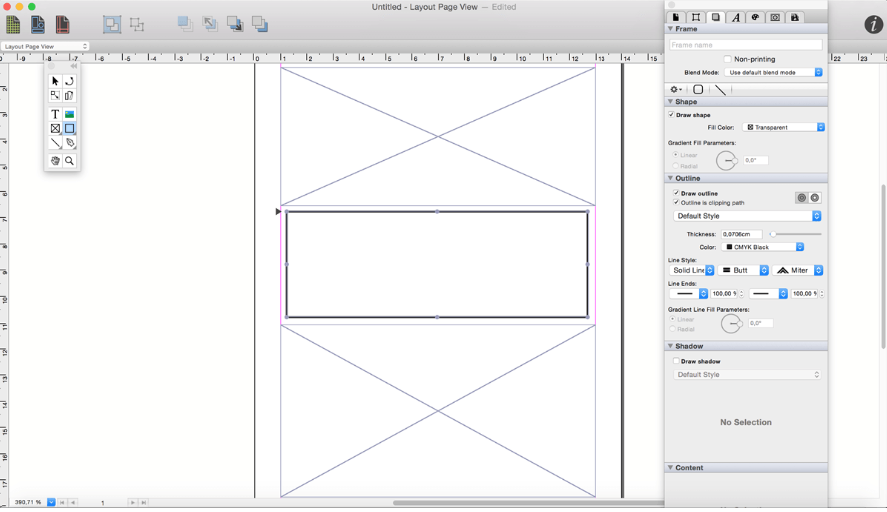The image size is (887, 512).
Task: Click the Frame name text field
Action: point(746,45)
